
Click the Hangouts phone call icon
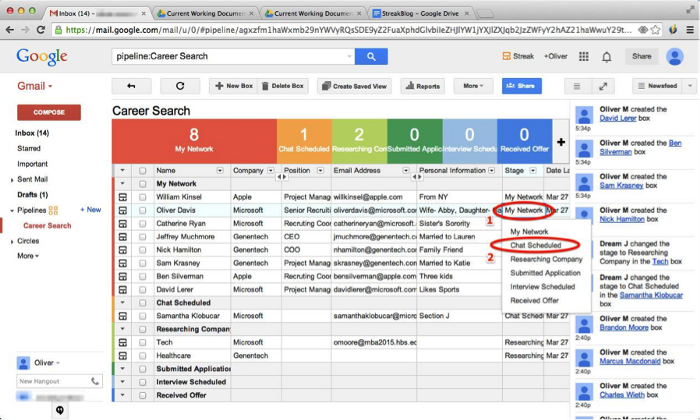[x=95, y=381]
